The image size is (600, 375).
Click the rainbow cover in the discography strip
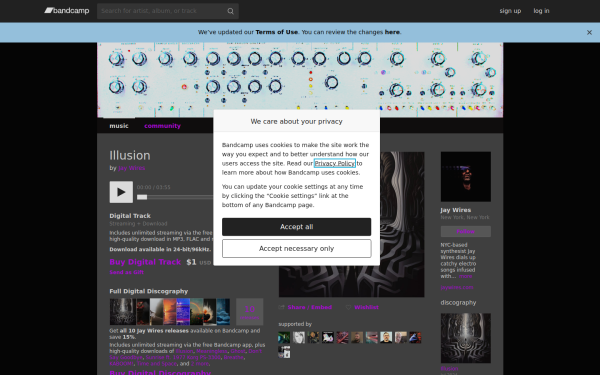(196, 312)
